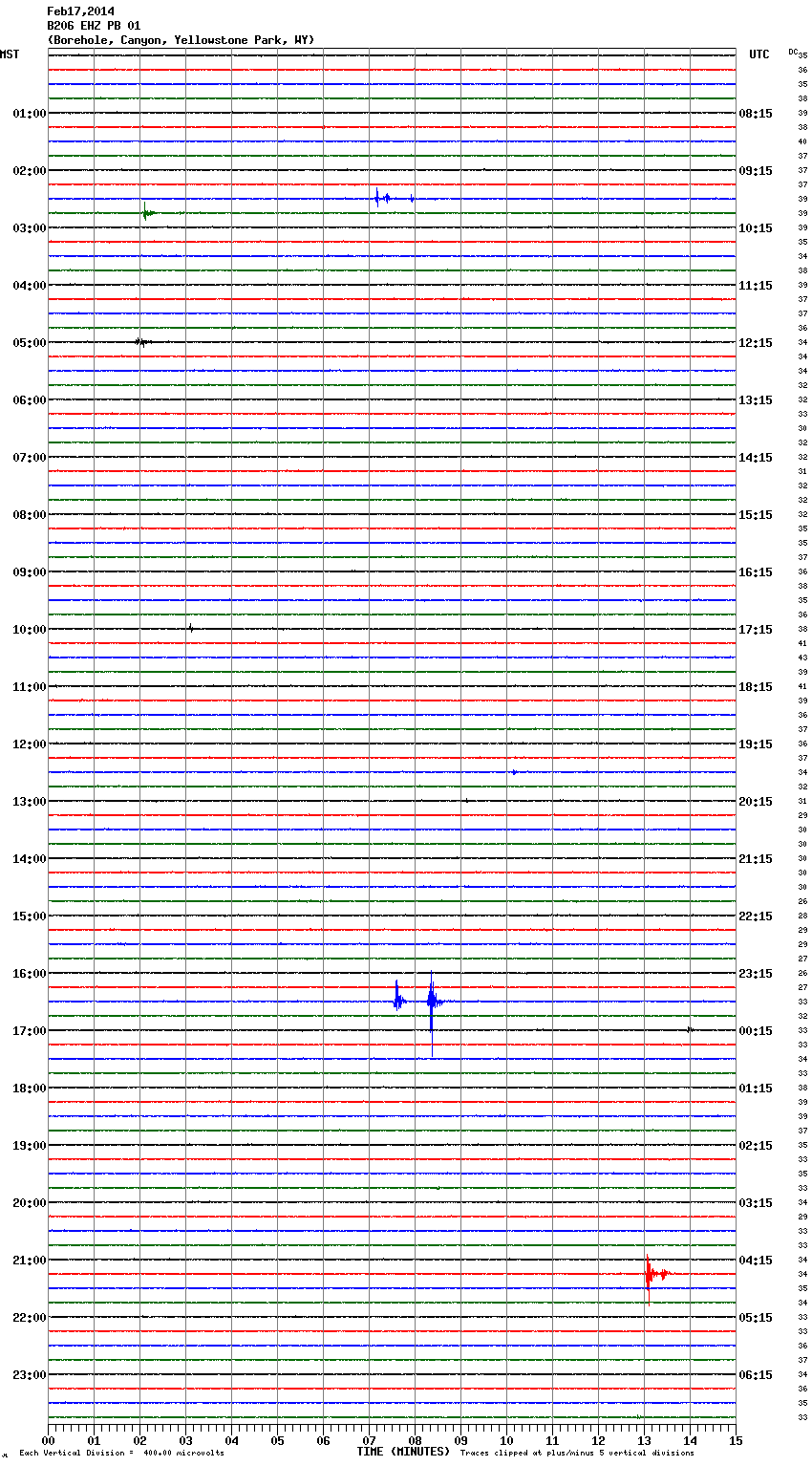Click the 00:15 UTC row label
This screenshot has width=812, height=1466.
point(756,1031)
